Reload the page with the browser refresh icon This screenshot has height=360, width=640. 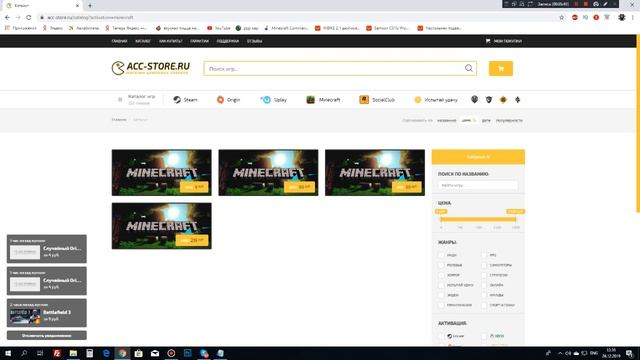pos(29,18)
